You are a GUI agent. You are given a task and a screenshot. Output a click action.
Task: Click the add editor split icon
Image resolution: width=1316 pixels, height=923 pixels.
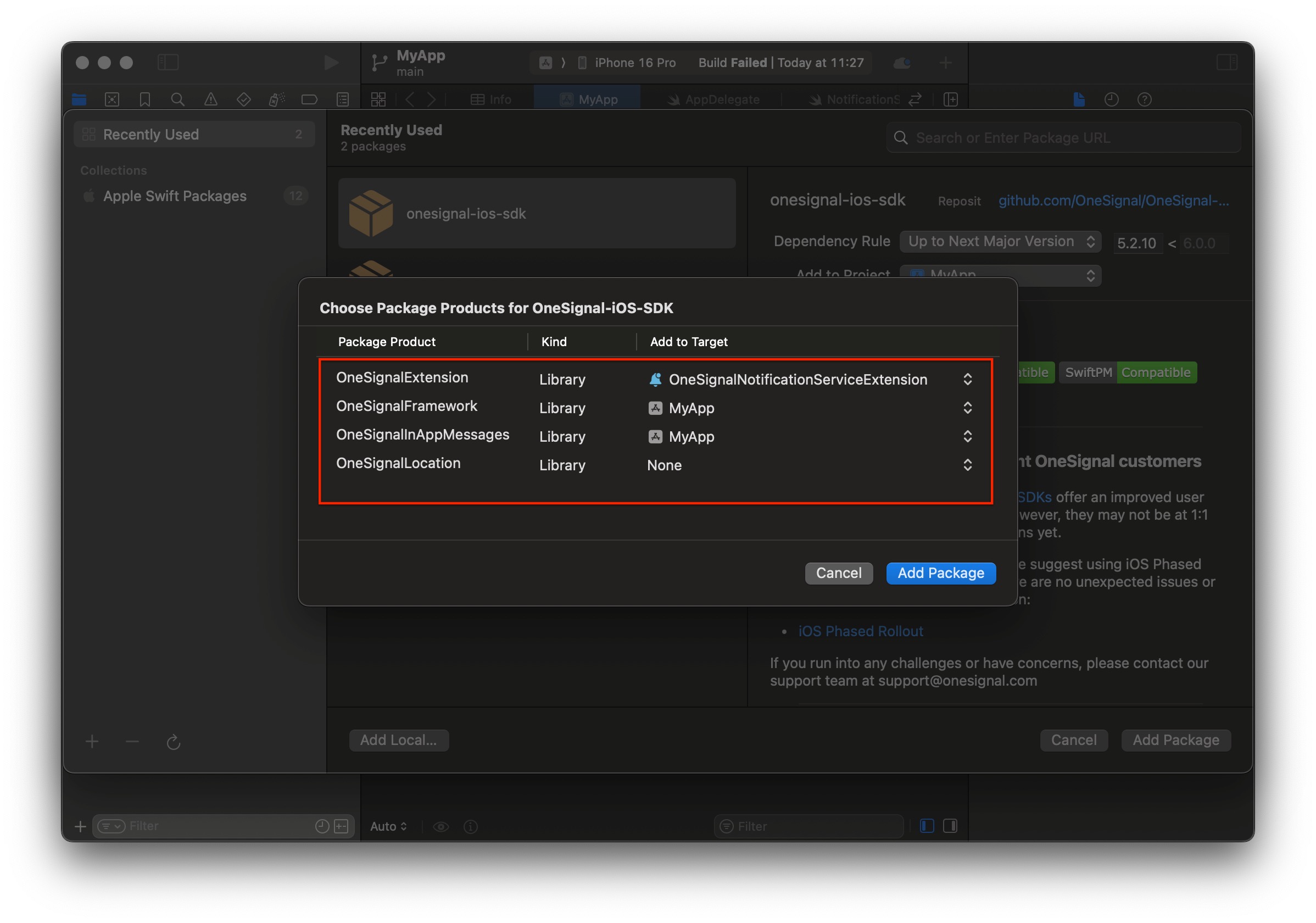coord(951,99)
